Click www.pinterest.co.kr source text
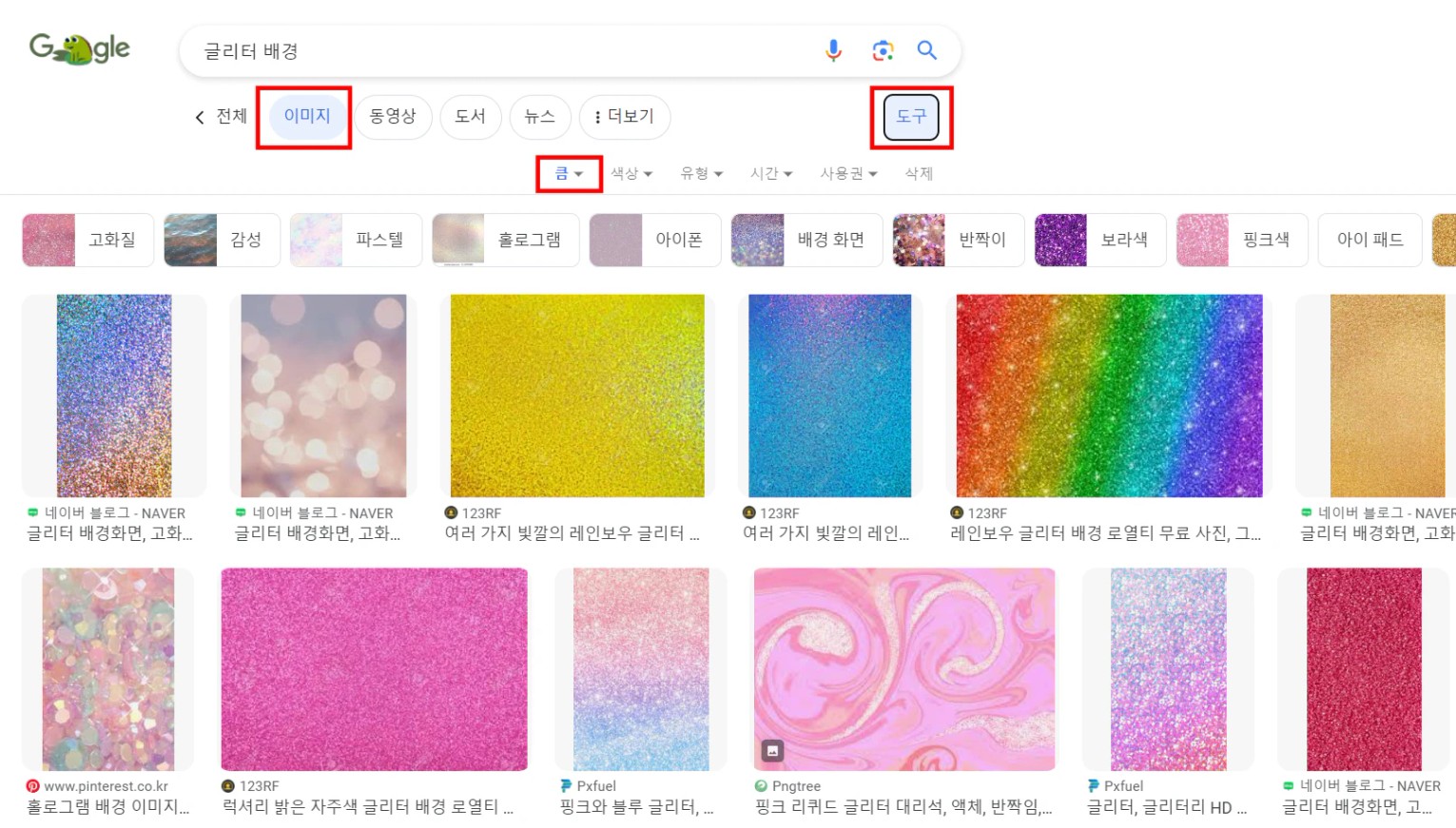The height and width of the screenshot is (828, 1456). pos(106,786)
